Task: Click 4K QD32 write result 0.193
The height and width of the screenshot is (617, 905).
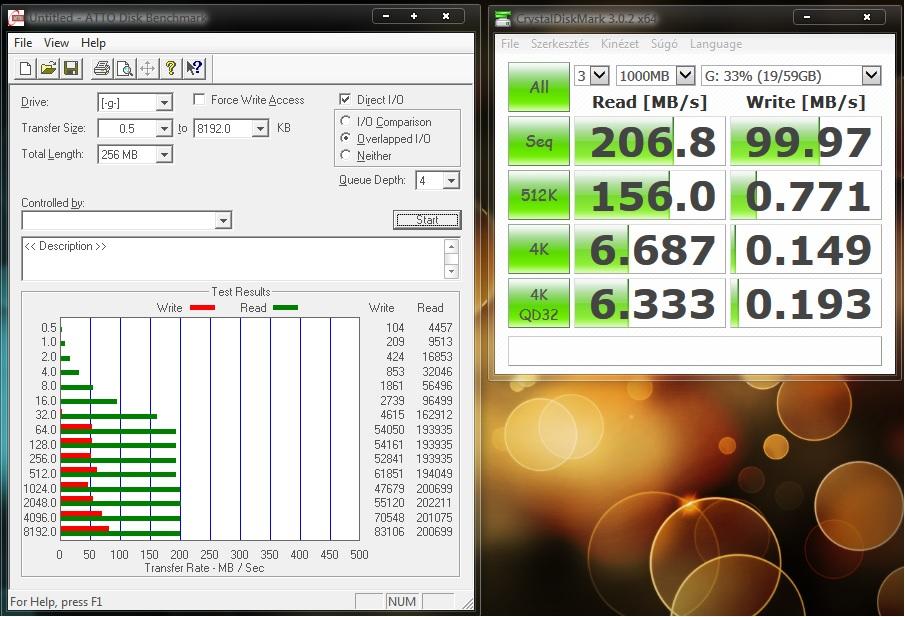Action: pyautogui.click(x=806, y=303)
